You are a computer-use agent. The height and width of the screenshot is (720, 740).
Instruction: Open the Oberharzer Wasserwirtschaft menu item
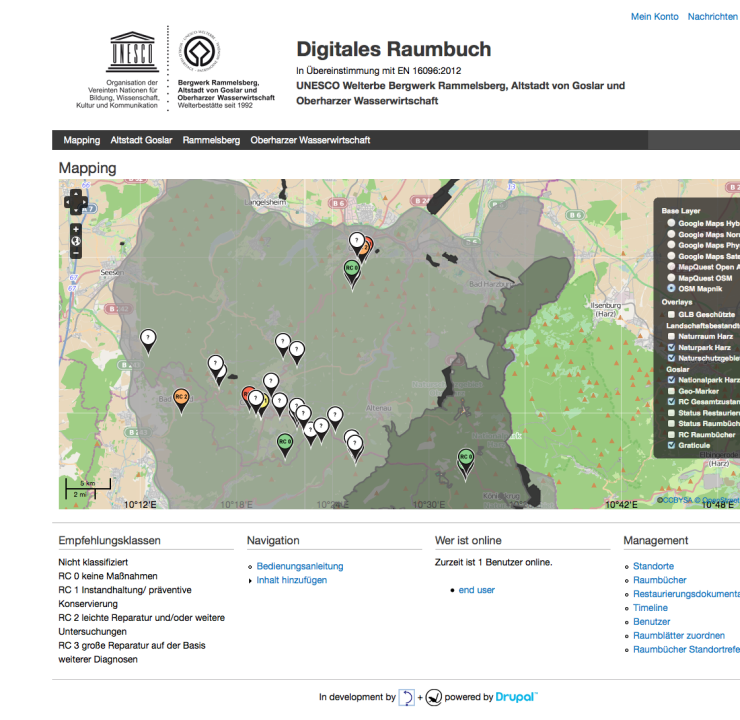310,140
